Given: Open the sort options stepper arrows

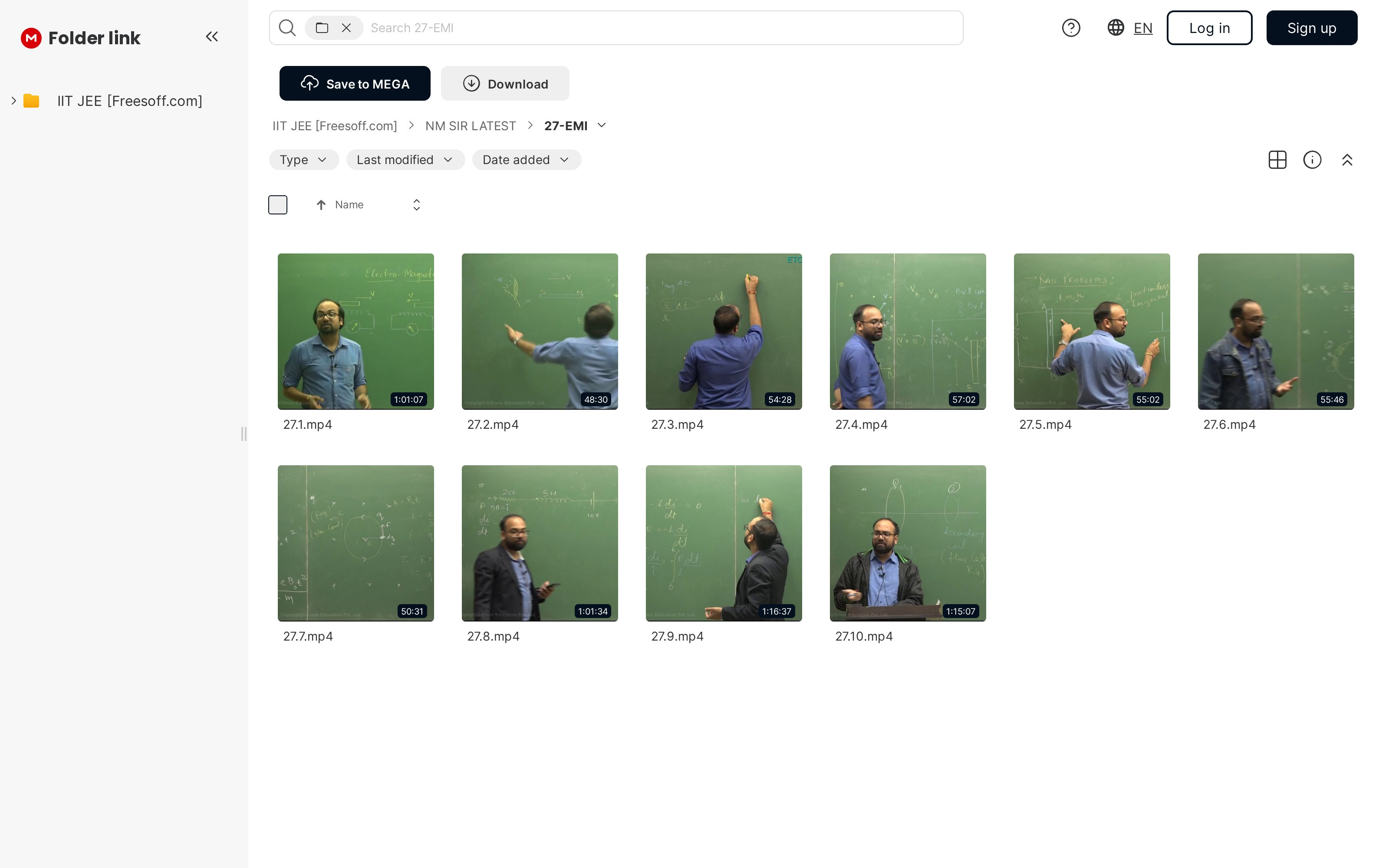Looking at the screenshot, I should pos(417,205).
